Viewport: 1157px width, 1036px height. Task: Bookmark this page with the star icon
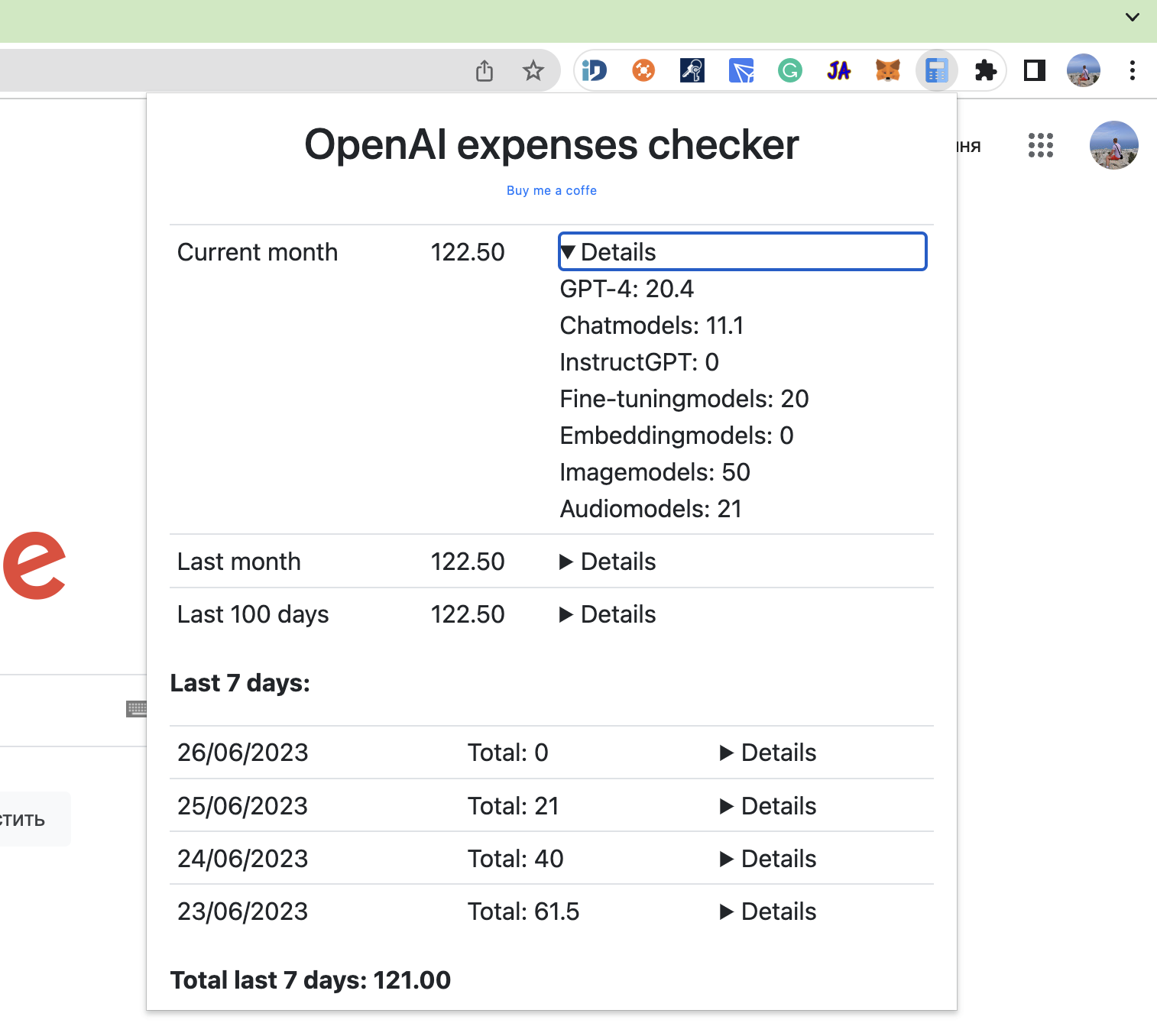[x=533, y=71]
